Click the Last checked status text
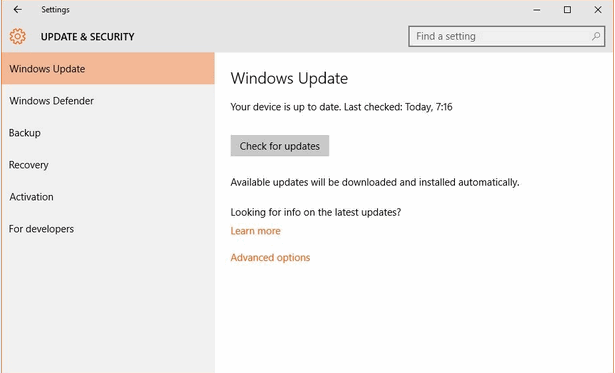 [398, 107]
